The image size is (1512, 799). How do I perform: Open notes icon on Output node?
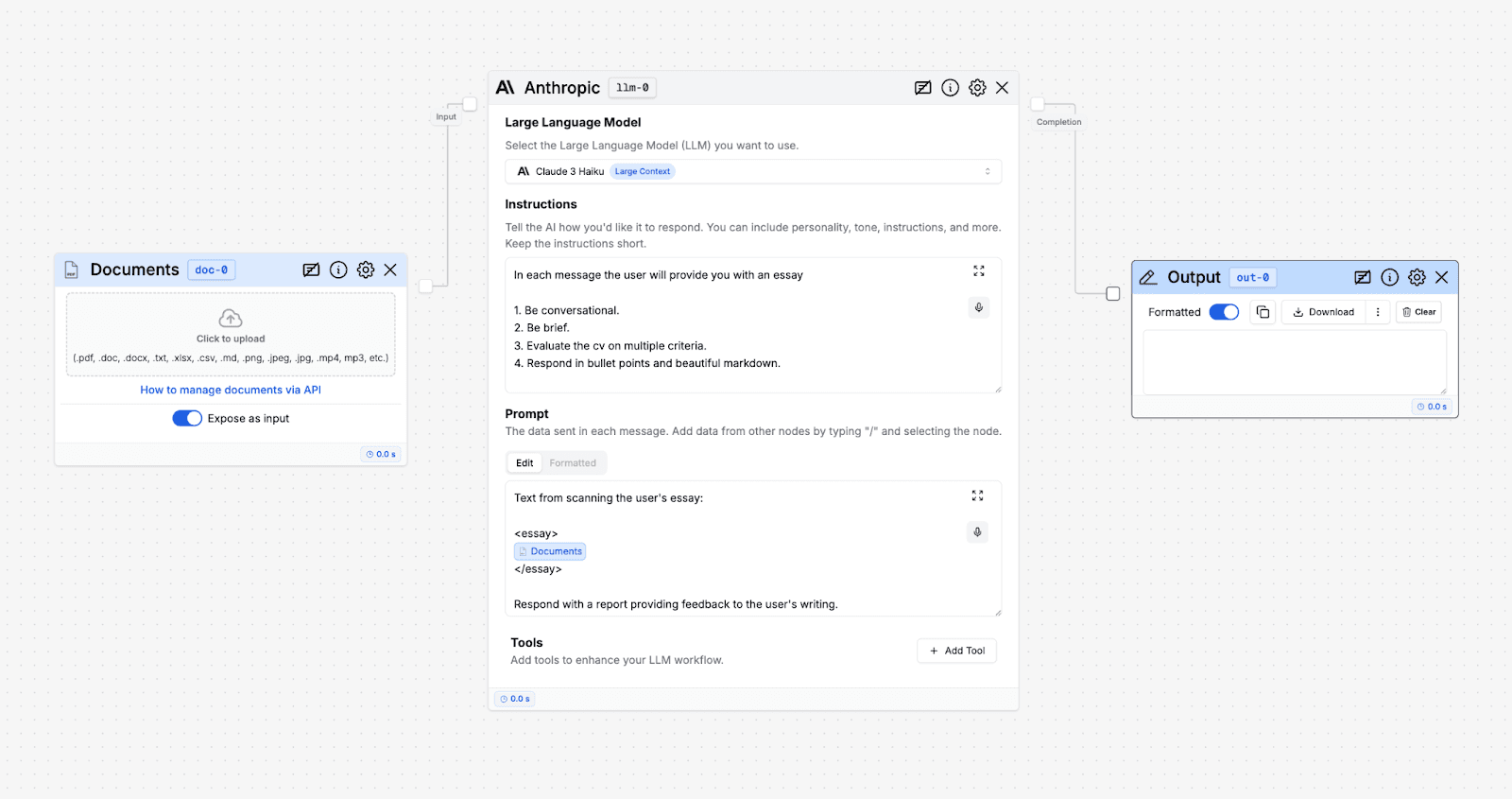coord(1363,278)
